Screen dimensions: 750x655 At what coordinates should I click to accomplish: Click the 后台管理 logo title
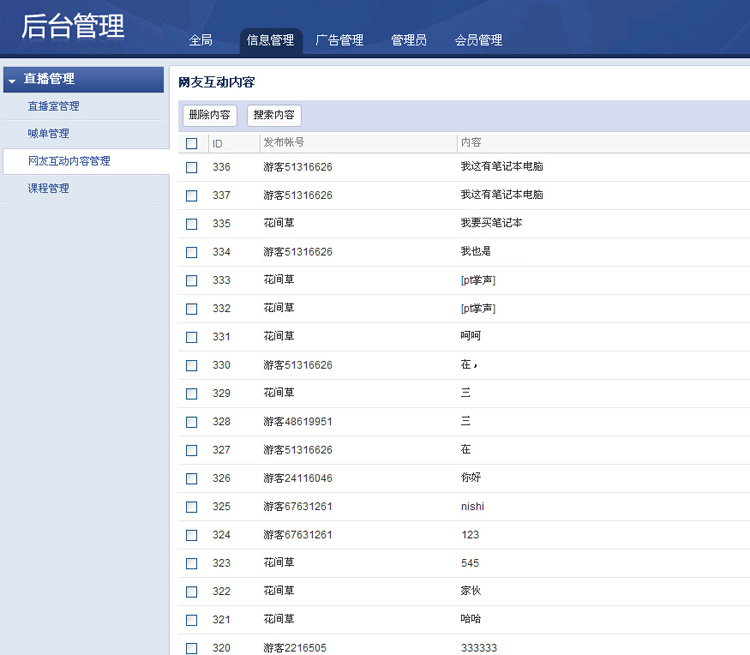[73, 27]
